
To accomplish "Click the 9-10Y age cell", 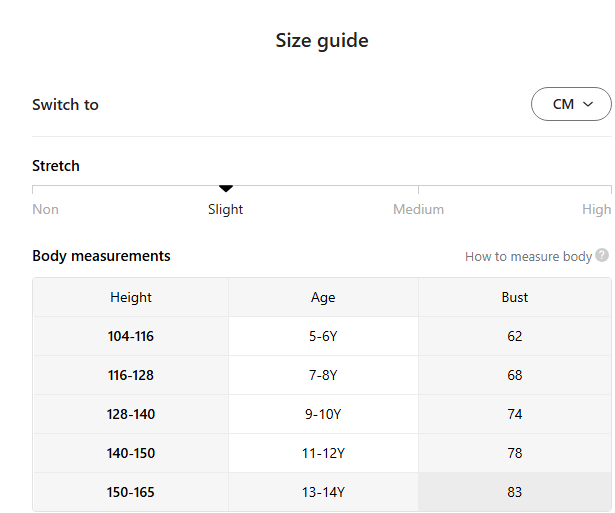I will (323, 414).
